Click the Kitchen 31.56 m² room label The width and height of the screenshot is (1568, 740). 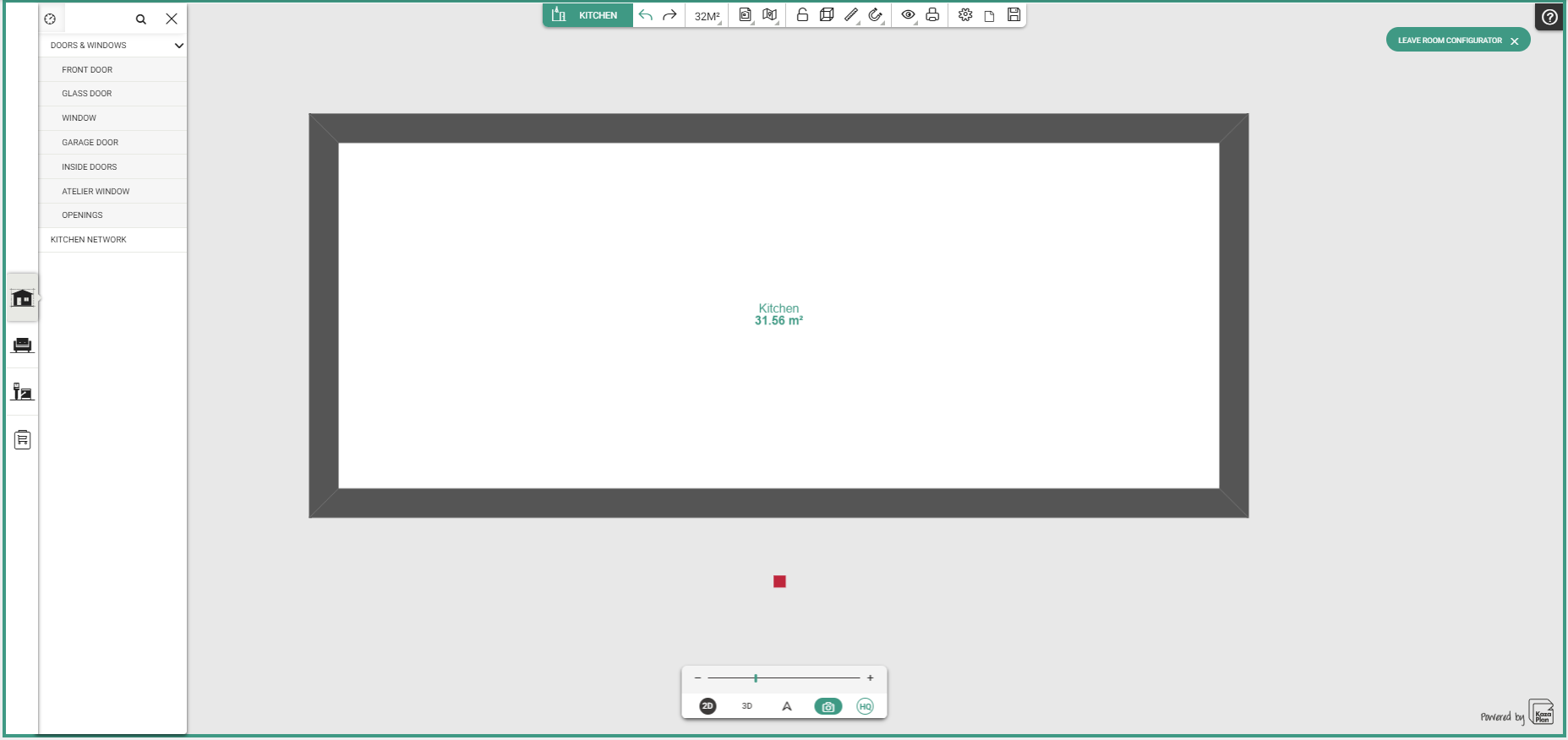(779, 314)
